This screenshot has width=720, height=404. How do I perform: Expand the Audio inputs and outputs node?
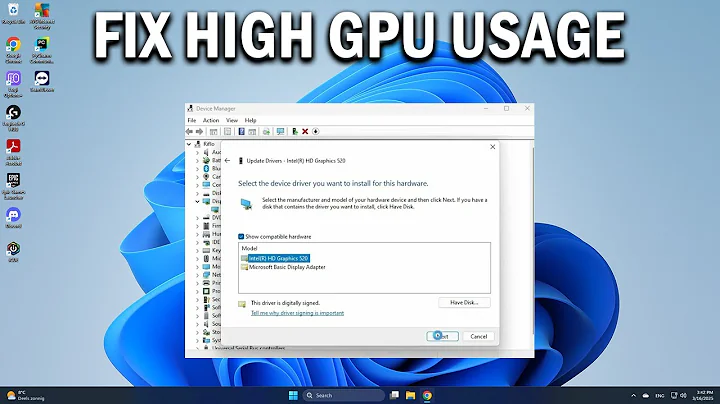[197, 152]
